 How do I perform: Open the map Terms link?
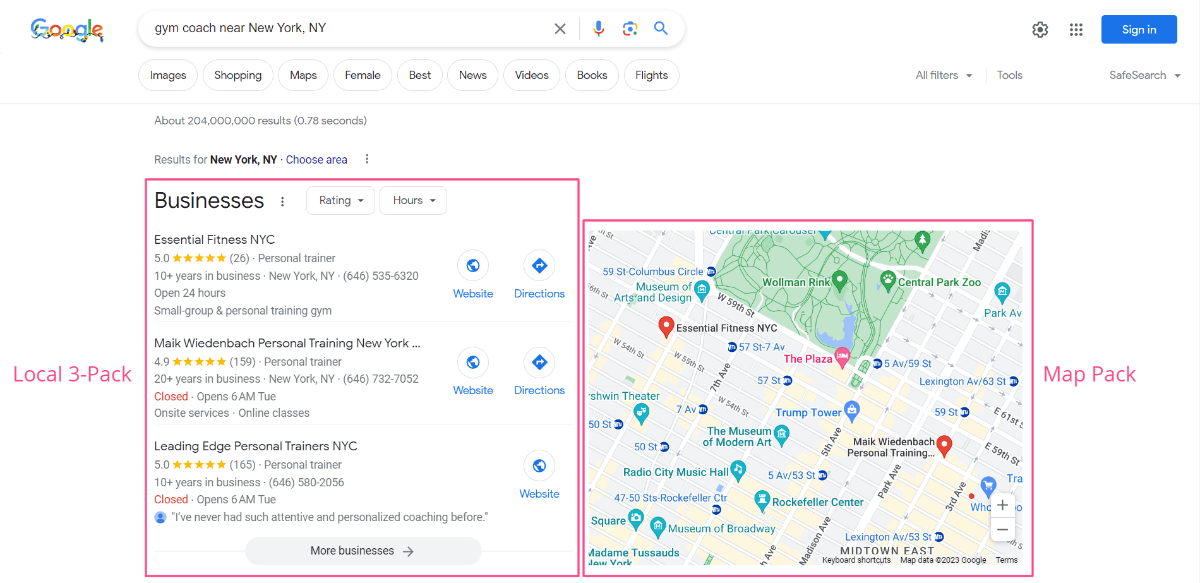click(x=1006, y=560)
